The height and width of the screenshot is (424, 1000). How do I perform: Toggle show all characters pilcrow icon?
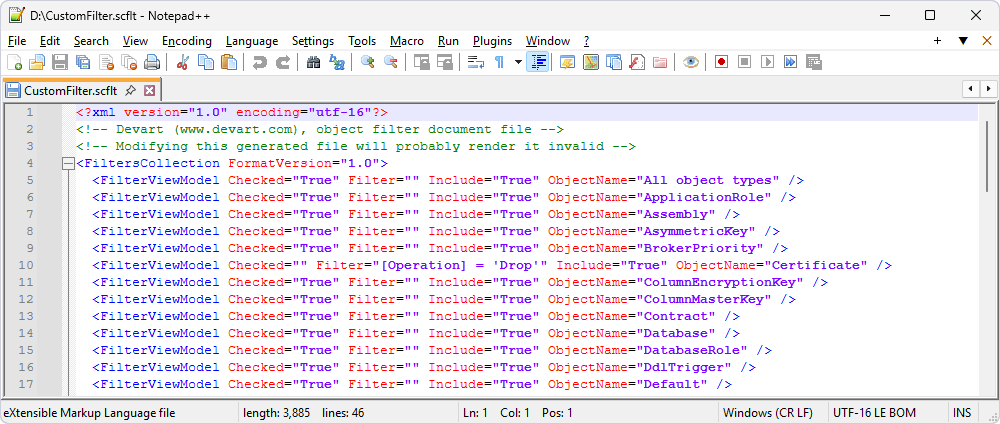click(x=499, y=62)
